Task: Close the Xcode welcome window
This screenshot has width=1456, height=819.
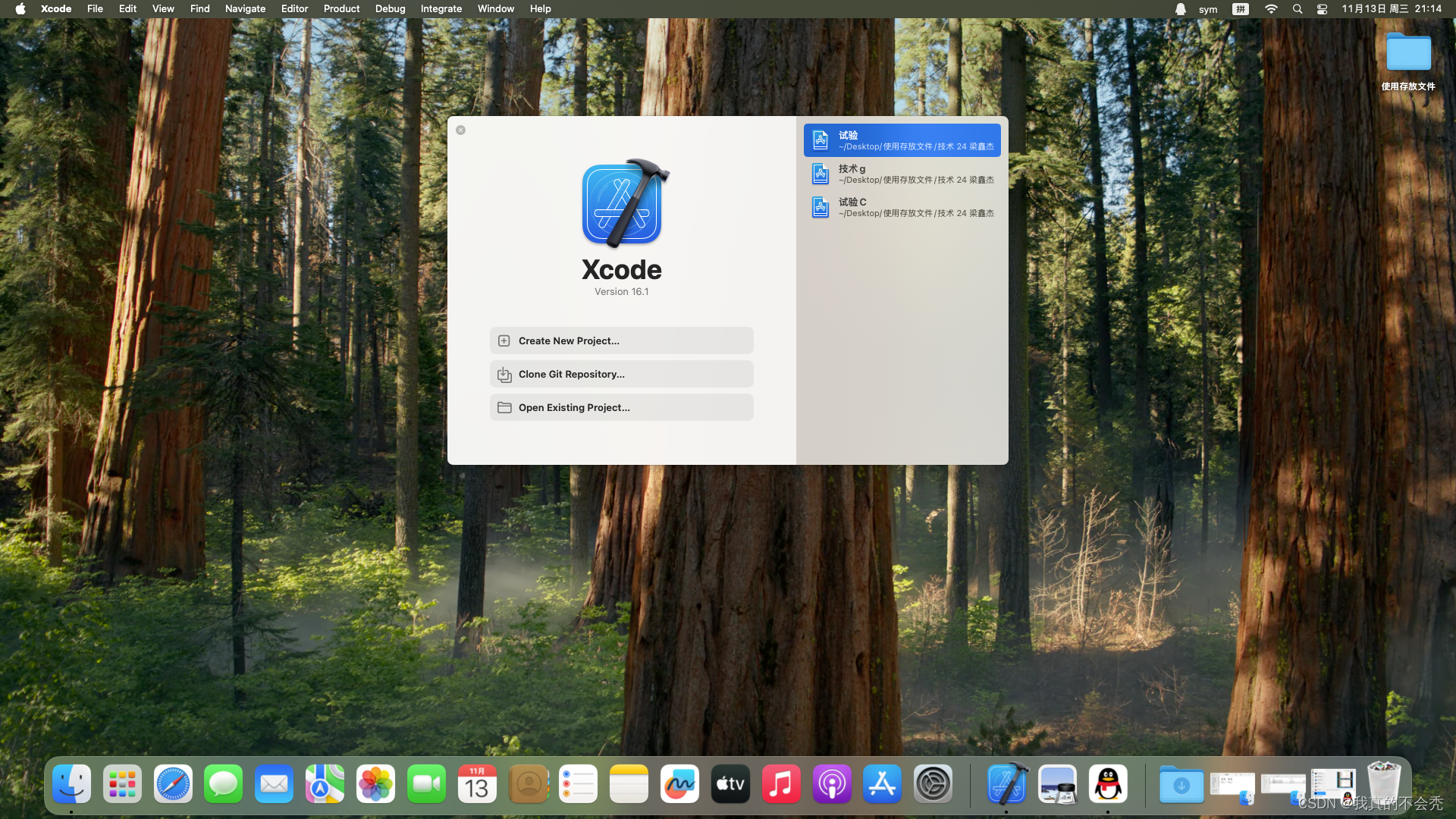Action: [460, 130]
